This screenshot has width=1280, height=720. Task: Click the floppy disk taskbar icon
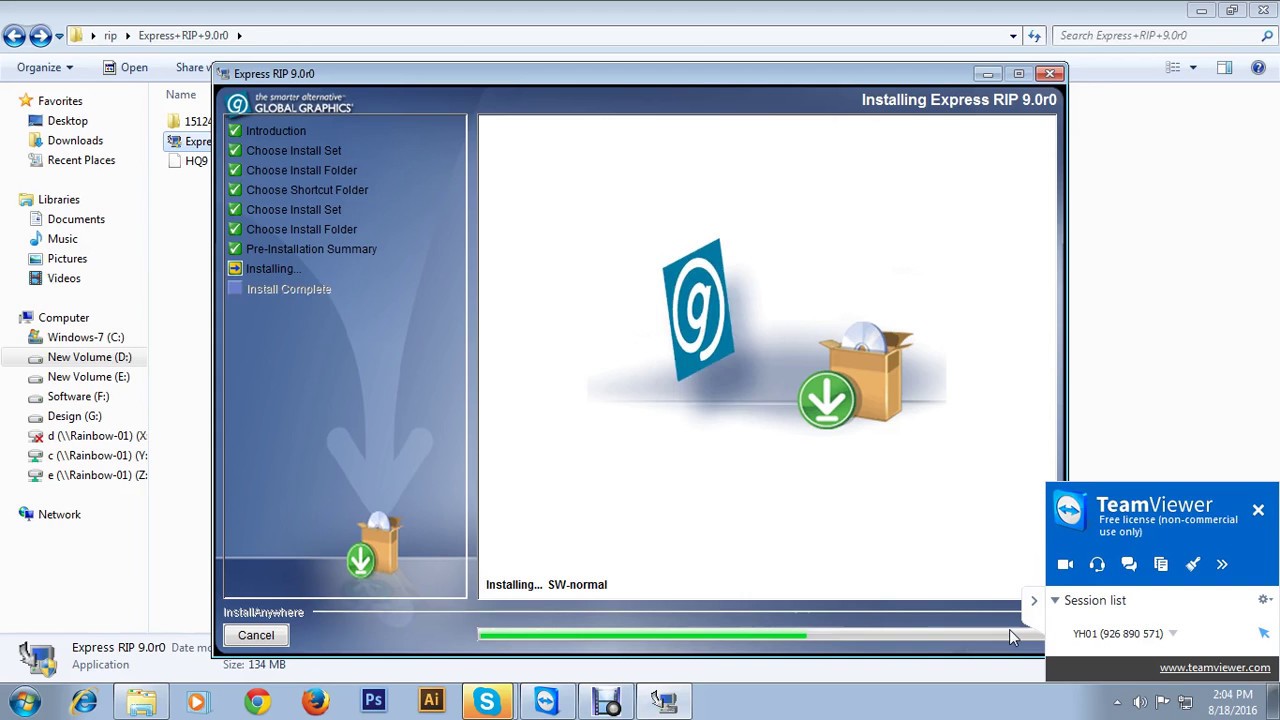coord(606,702)
